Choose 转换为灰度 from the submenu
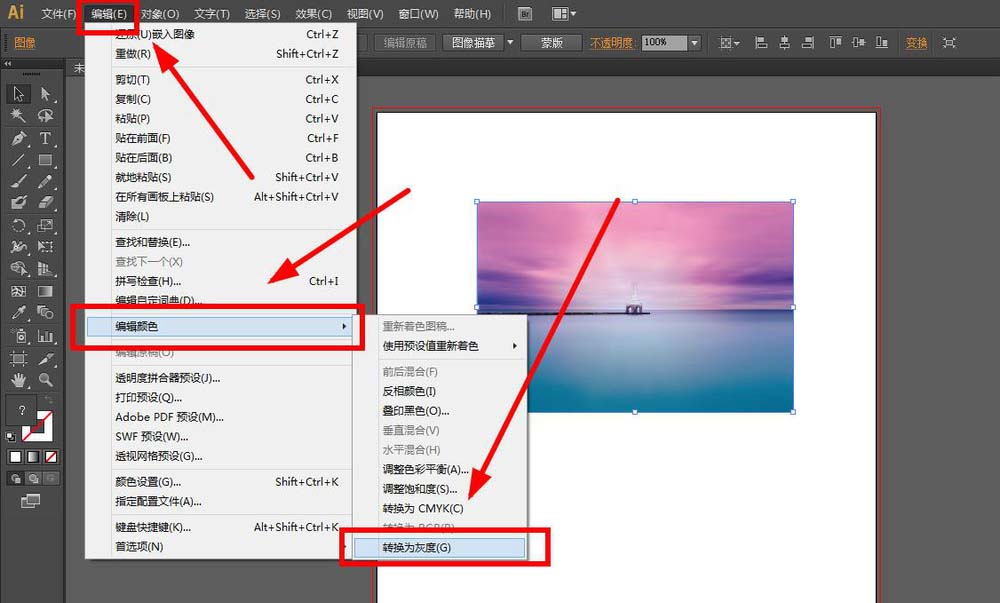This screenshot has height=603, width=1000. 415,547
